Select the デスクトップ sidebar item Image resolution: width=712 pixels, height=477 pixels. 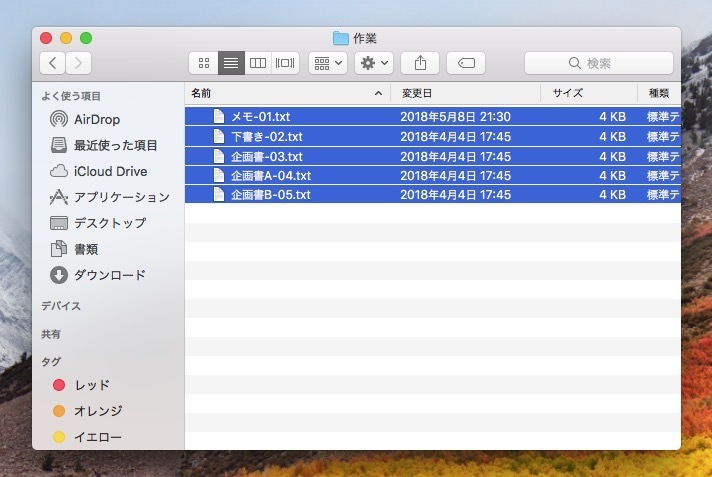point(109,223)
